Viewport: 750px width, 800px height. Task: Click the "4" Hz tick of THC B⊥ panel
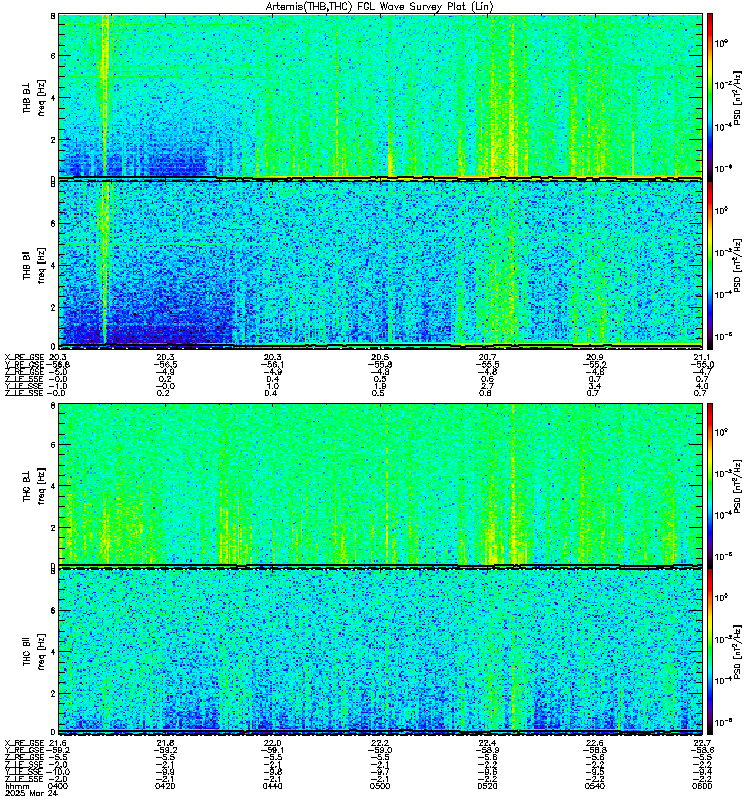53,486
